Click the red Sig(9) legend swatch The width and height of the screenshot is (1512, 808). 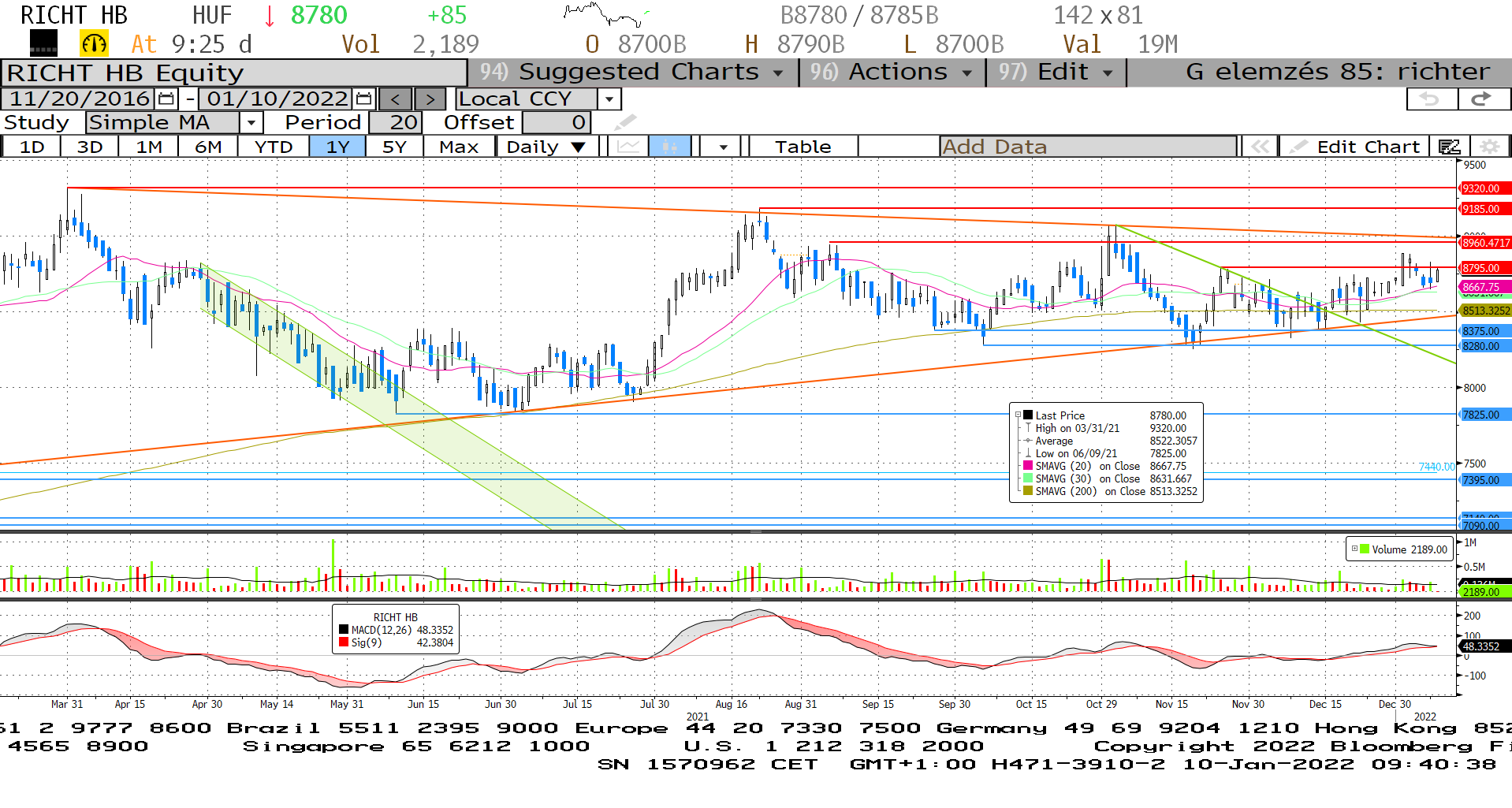[x=344, y=642]
